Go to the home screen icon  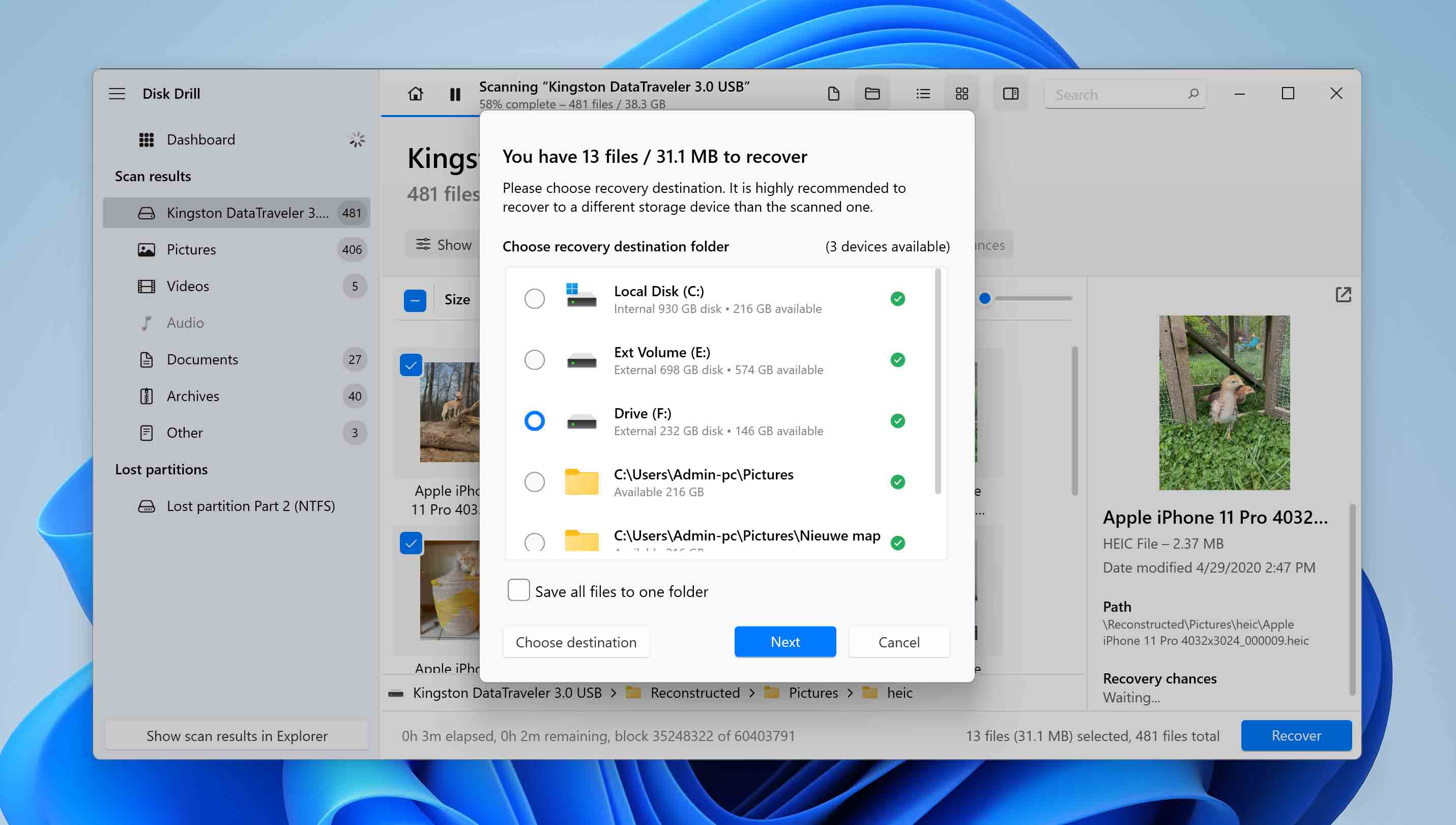point(416,94)
